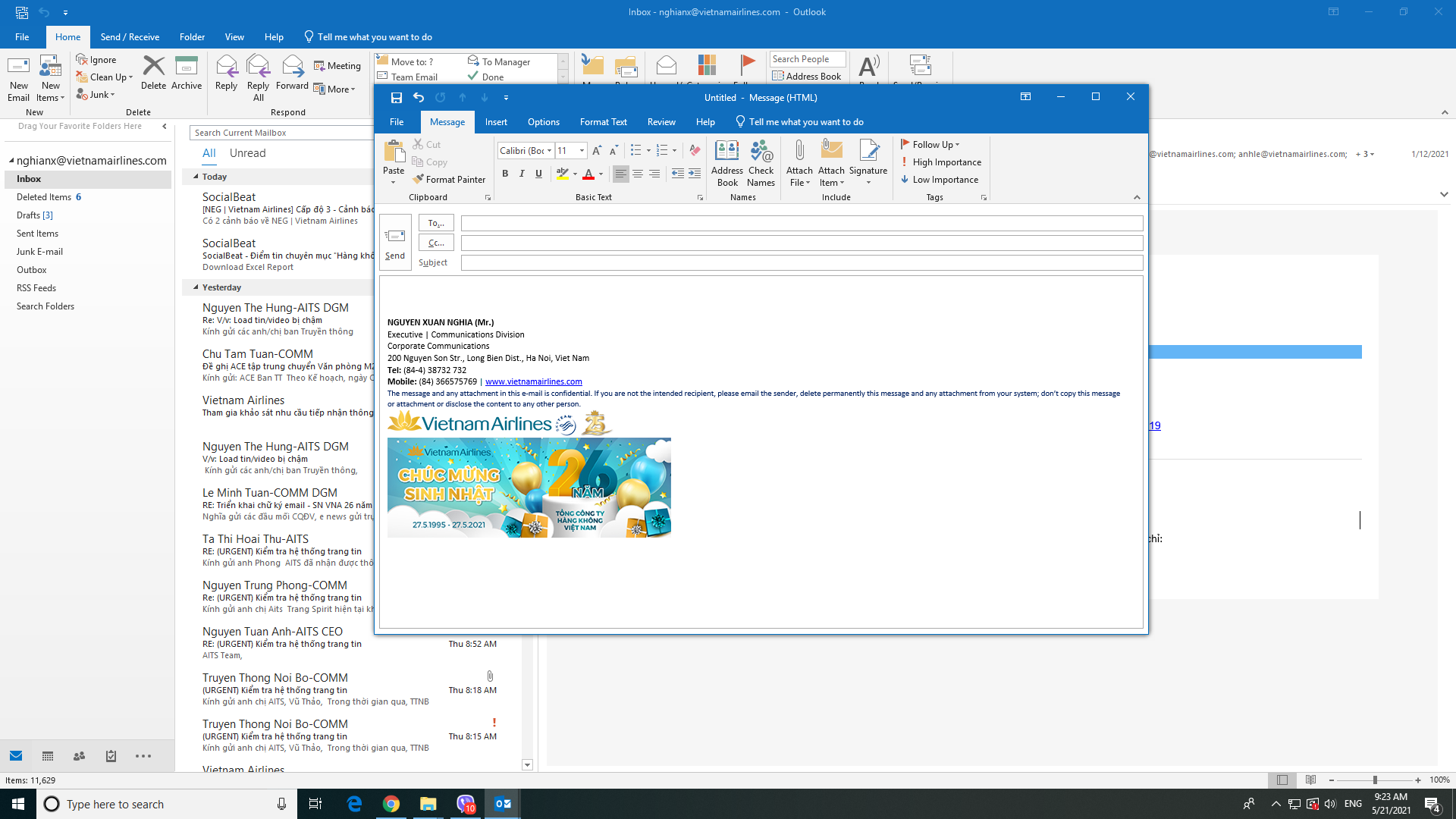Insert a bulleted list

click(x=636, y=151)
